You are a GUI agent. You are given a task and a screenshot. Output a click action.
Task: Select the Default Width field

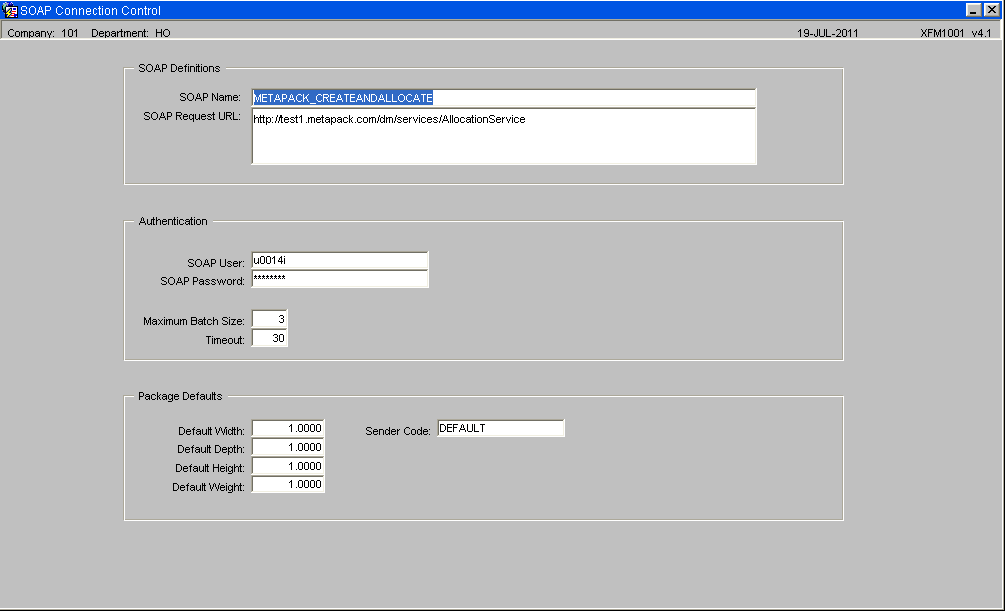(288, 428)
